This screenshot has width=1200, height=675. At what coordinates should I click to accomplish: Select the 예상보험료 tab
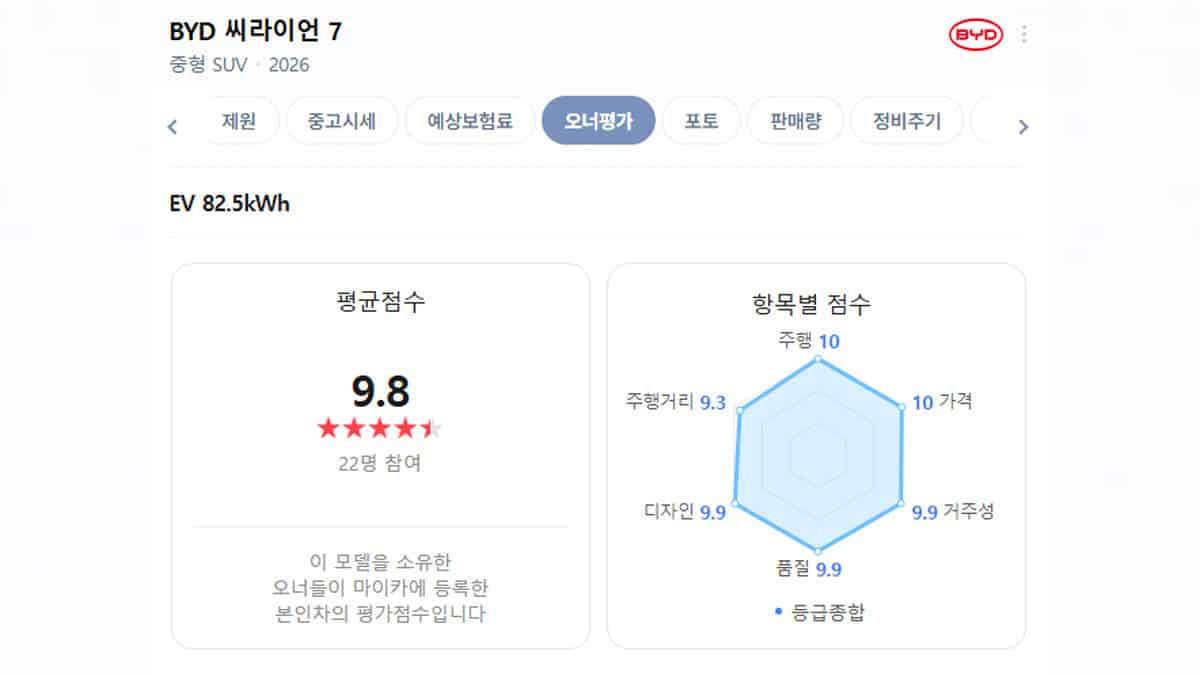click(x=468, y=120)
